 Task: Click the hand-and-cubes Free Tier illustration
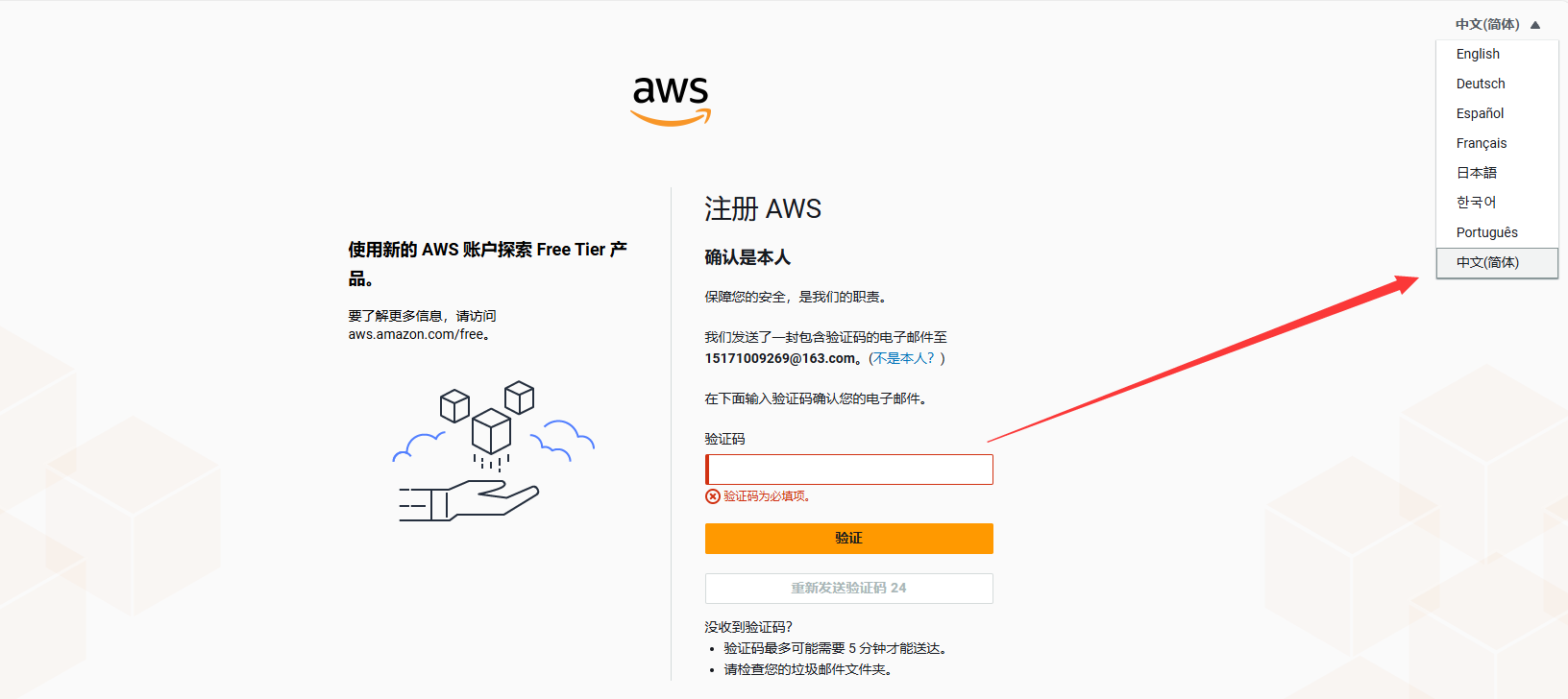(x=494, y=451)
